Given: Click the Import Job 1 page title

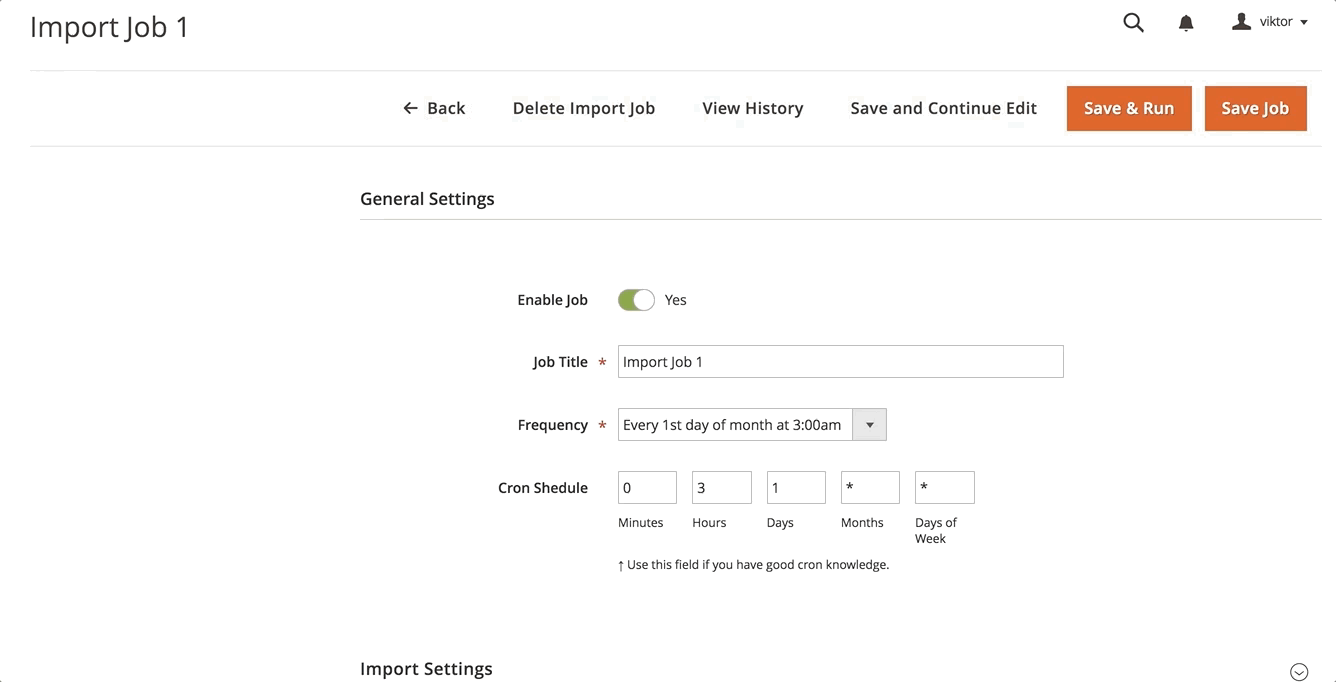Looking at the screenshot, I should [x=109, y=27].
